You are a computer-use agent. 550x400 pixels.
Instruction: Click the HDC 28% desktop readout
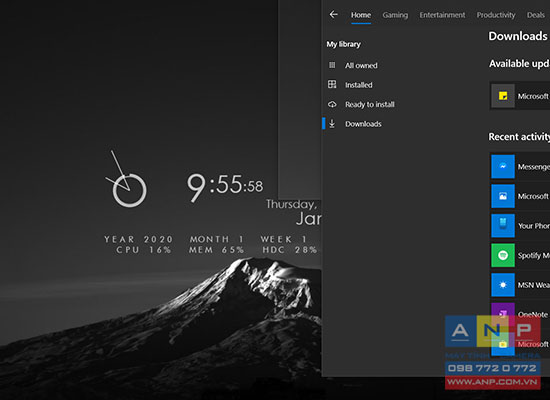[290, 250]
